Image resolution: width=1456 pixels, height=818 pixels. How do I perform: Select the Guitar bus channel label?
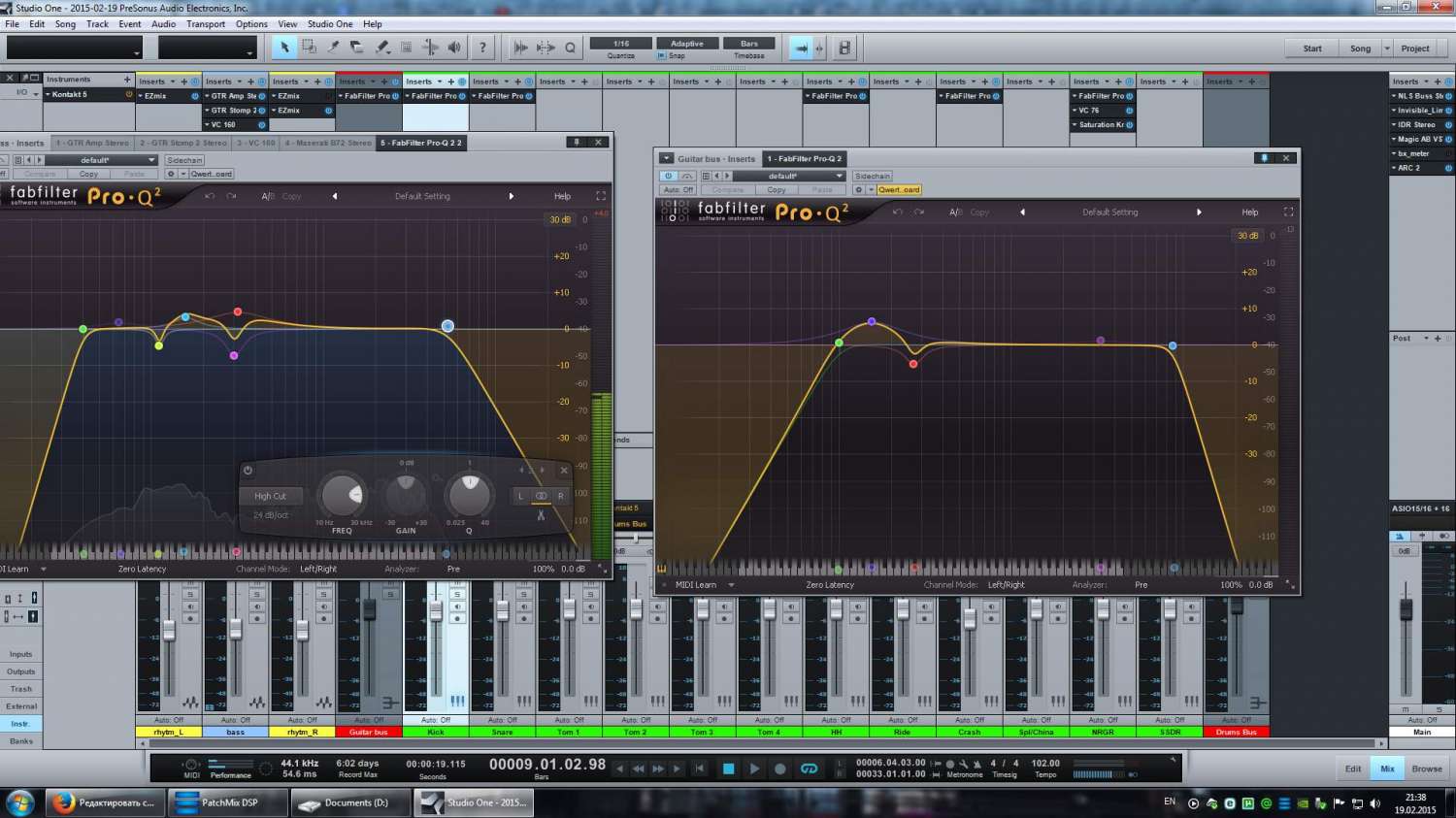tap(369, 732)
